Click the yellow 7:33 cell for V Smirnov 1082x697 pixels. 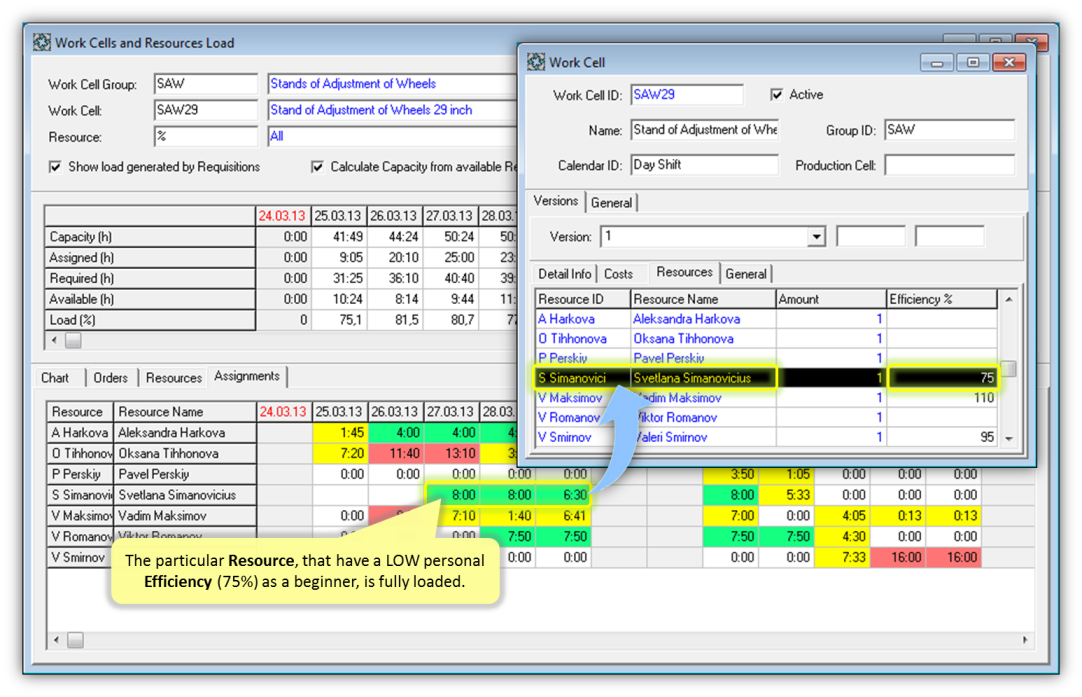[843, 558]
